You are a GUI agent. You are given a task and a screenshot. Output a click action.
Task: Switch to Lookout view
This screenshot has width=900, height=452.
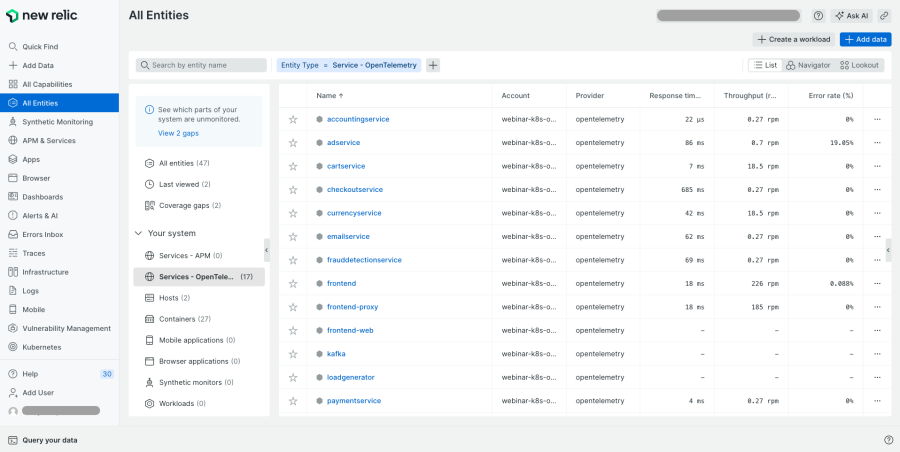pyautogui.click(x=859, y=65)
